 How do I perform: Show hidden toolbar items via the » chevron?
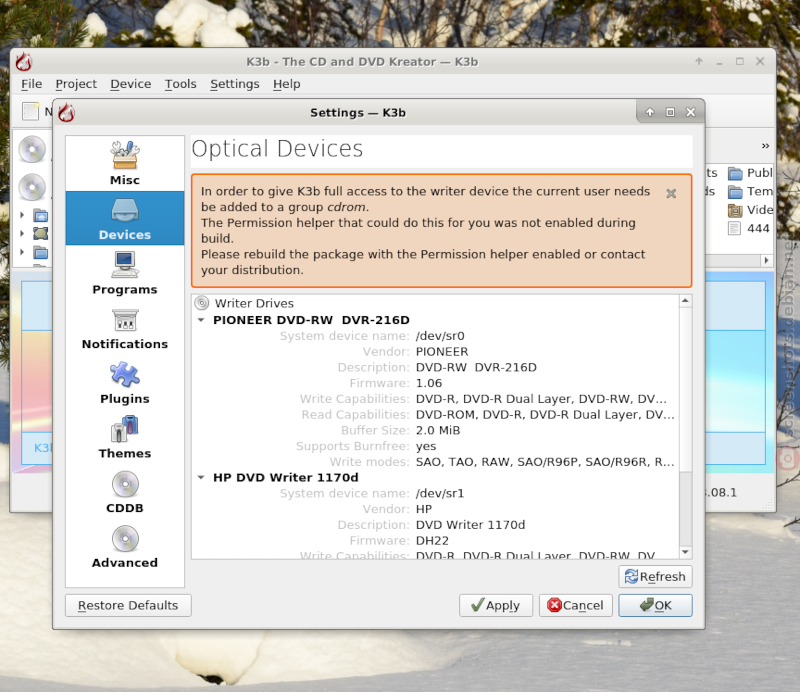[x=765, y=146]
